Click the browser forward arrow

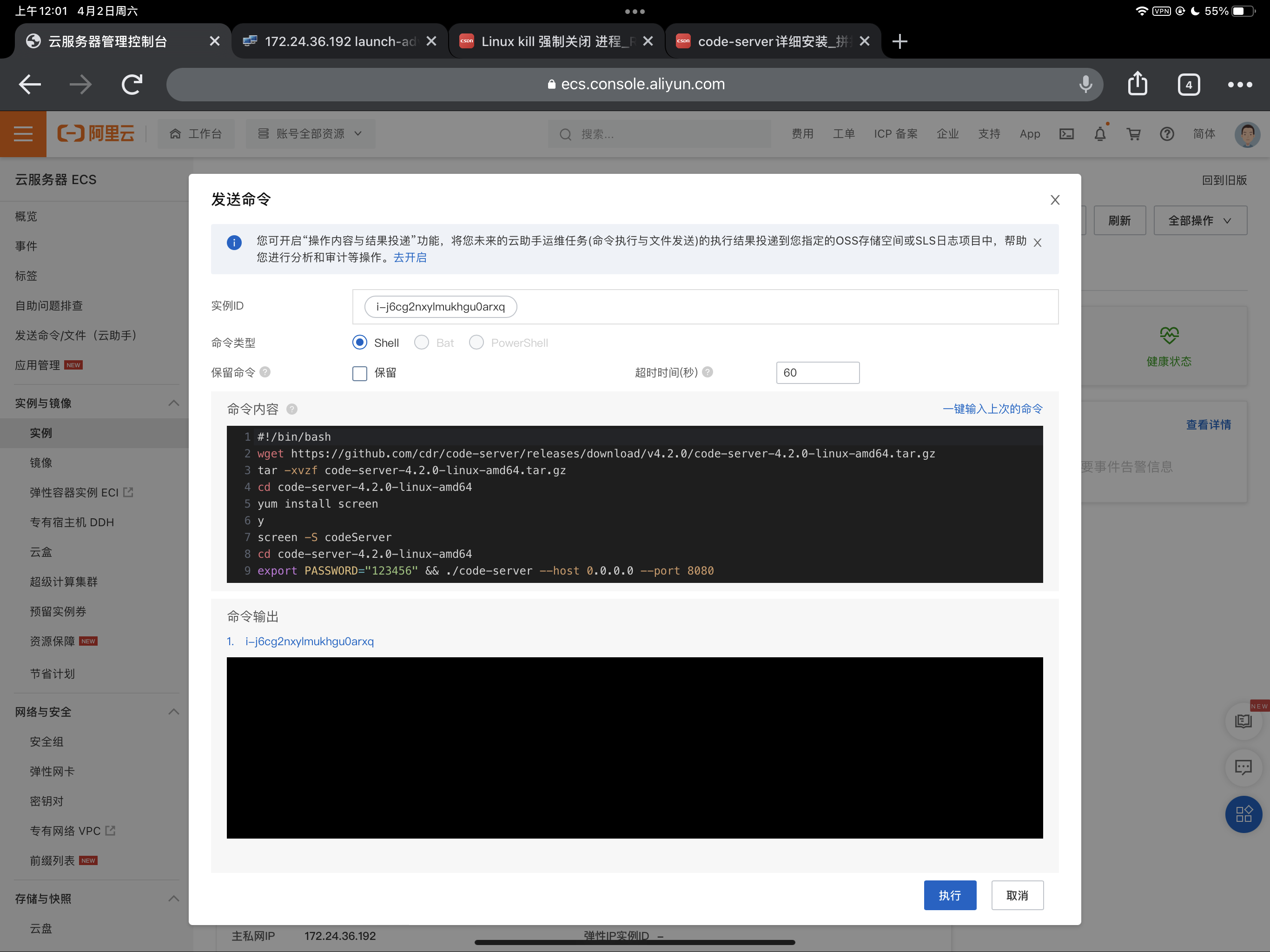click(x=80, y=85)
